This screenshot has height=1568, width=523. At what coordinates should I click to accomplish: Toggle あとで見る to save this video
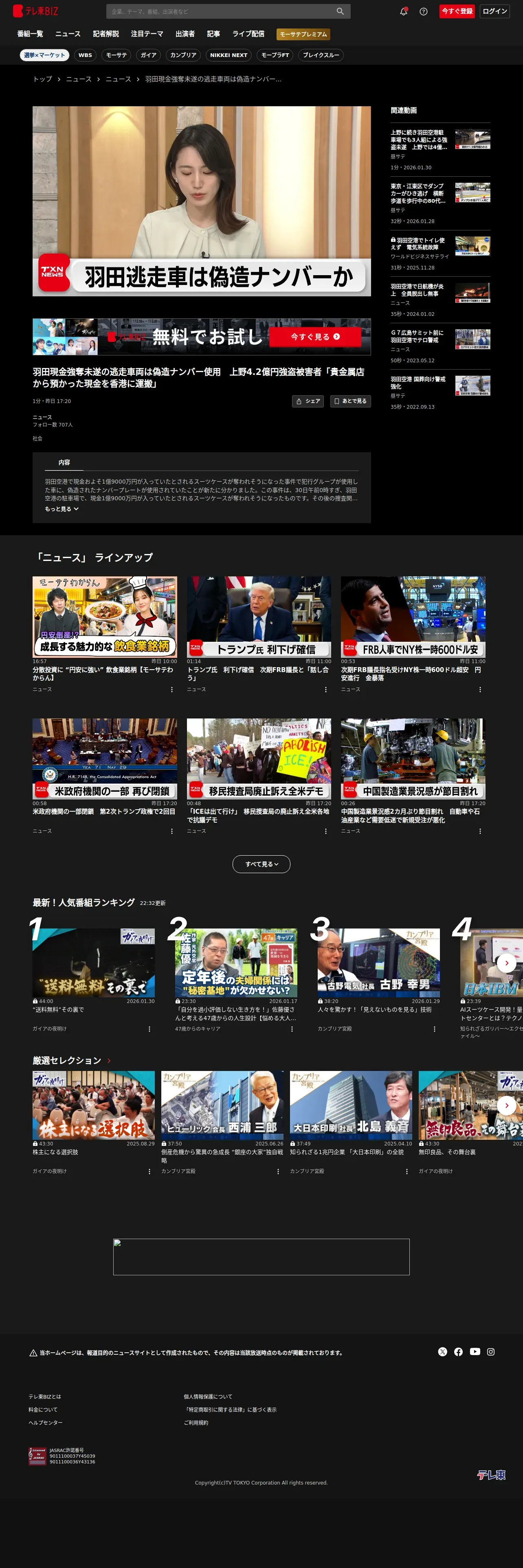[350, 401]
